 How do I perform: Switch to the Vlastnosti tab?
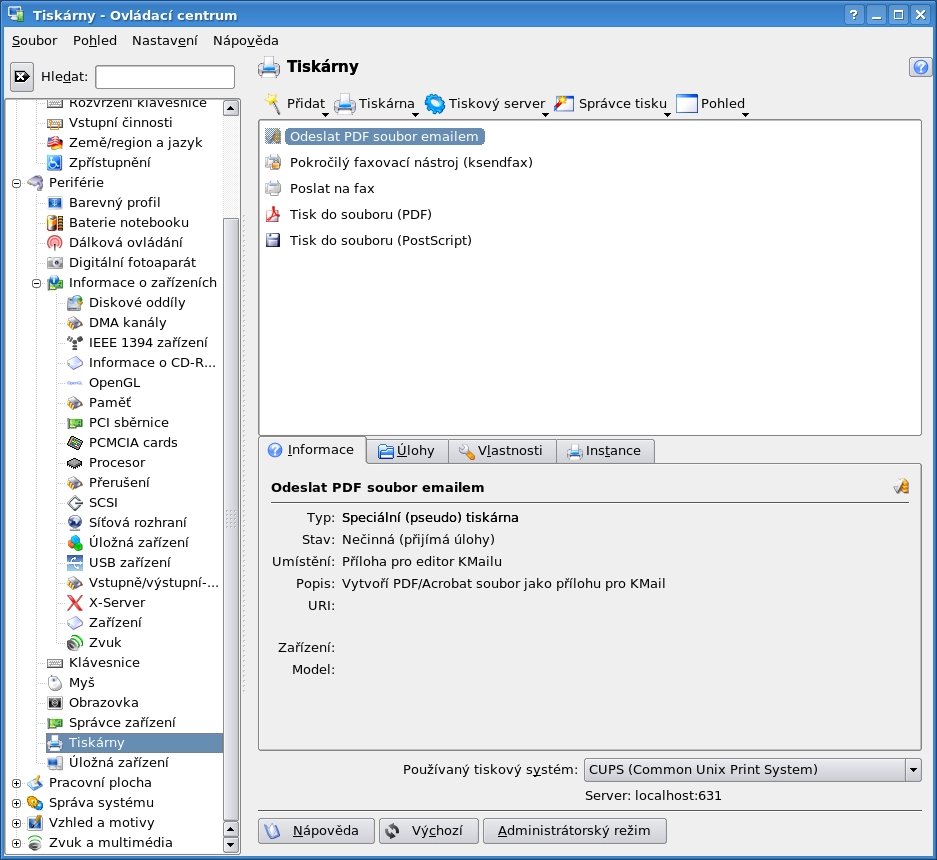pyautogui.click(x=502, y=451)
